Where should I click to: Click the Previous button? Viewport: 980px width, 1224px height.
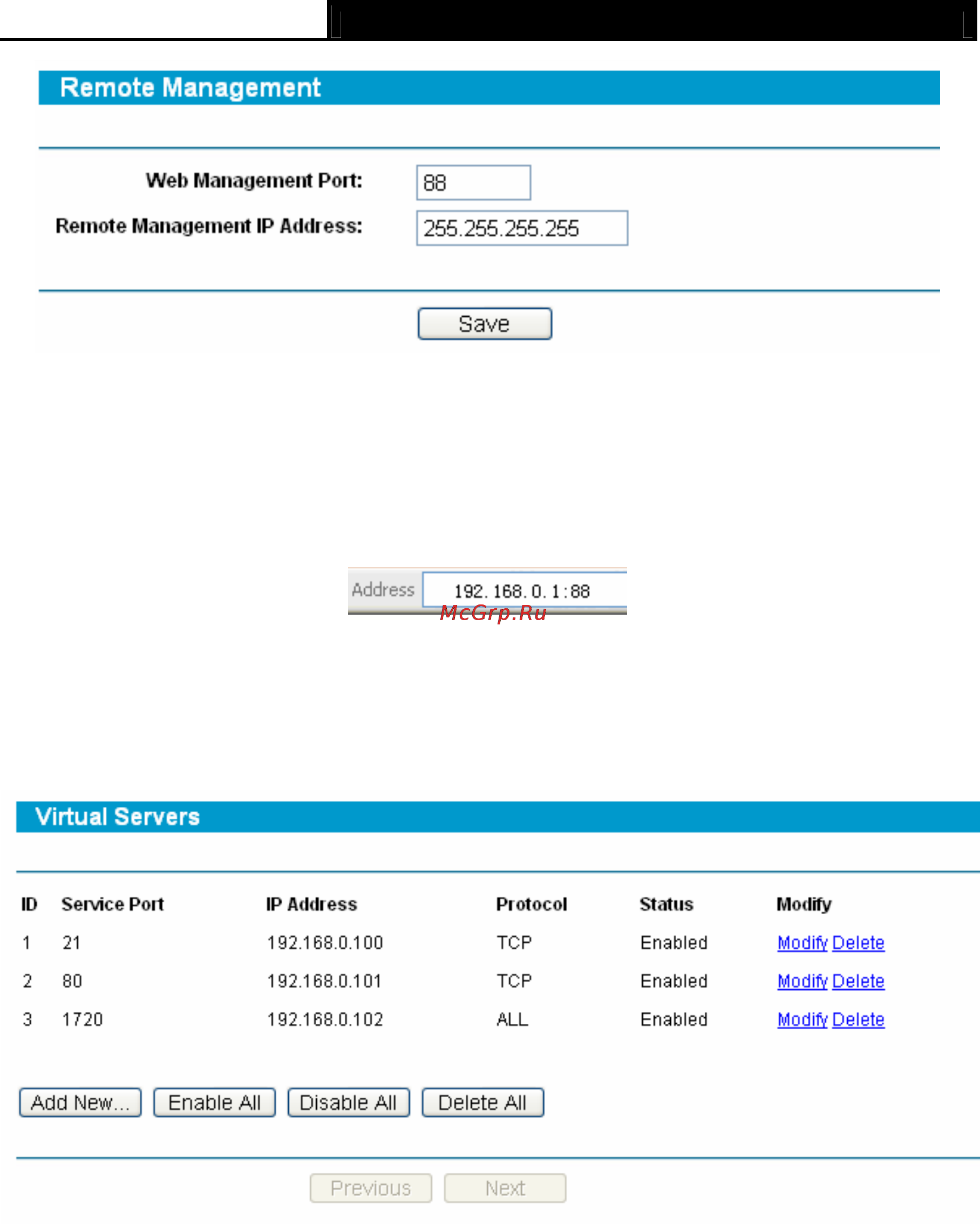[371, 1188]
